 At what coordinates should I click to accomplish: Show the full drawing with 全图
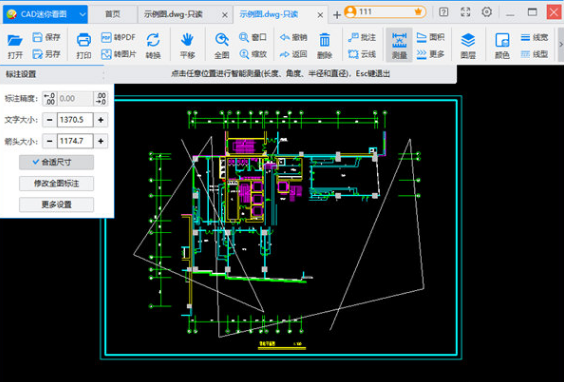click(x=222, y=46)
